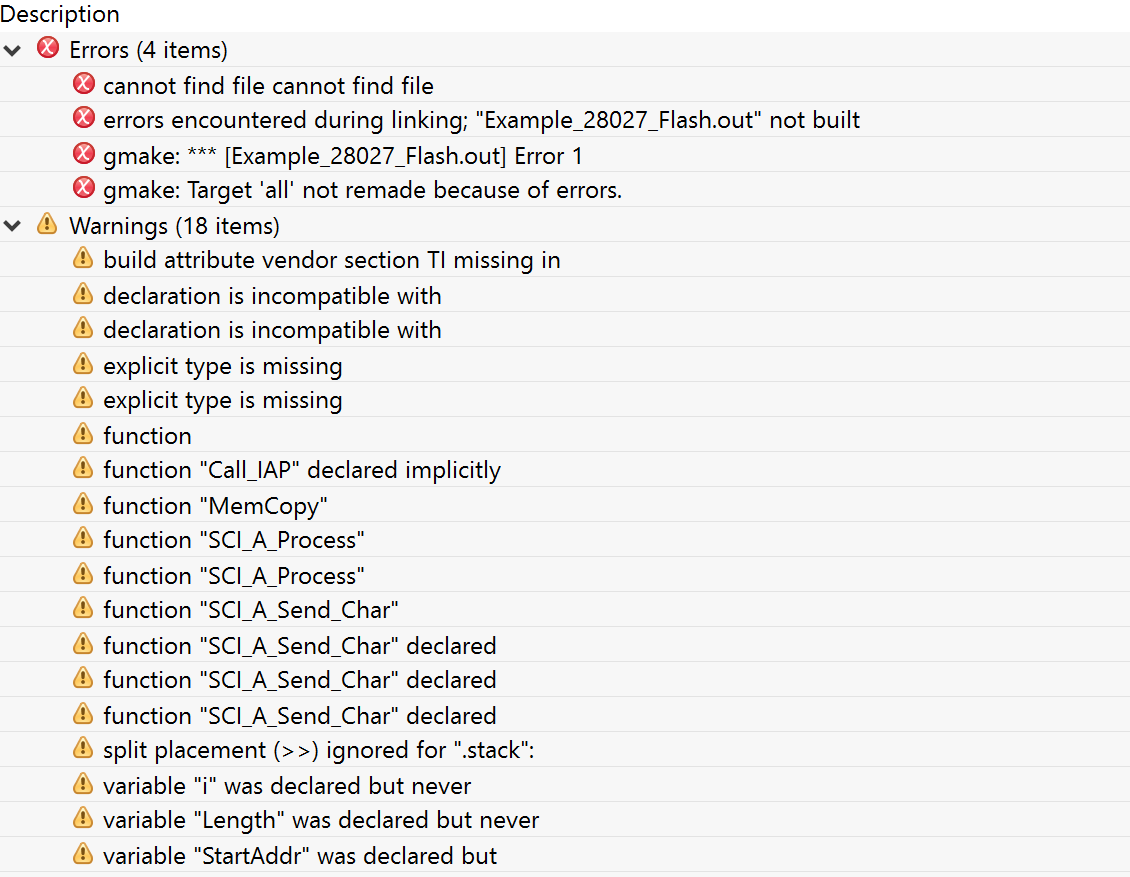Click error icon for 'cannot find file'
Image resolution: width=1130 pixels, height=877 pixels.
pos(84,84)
